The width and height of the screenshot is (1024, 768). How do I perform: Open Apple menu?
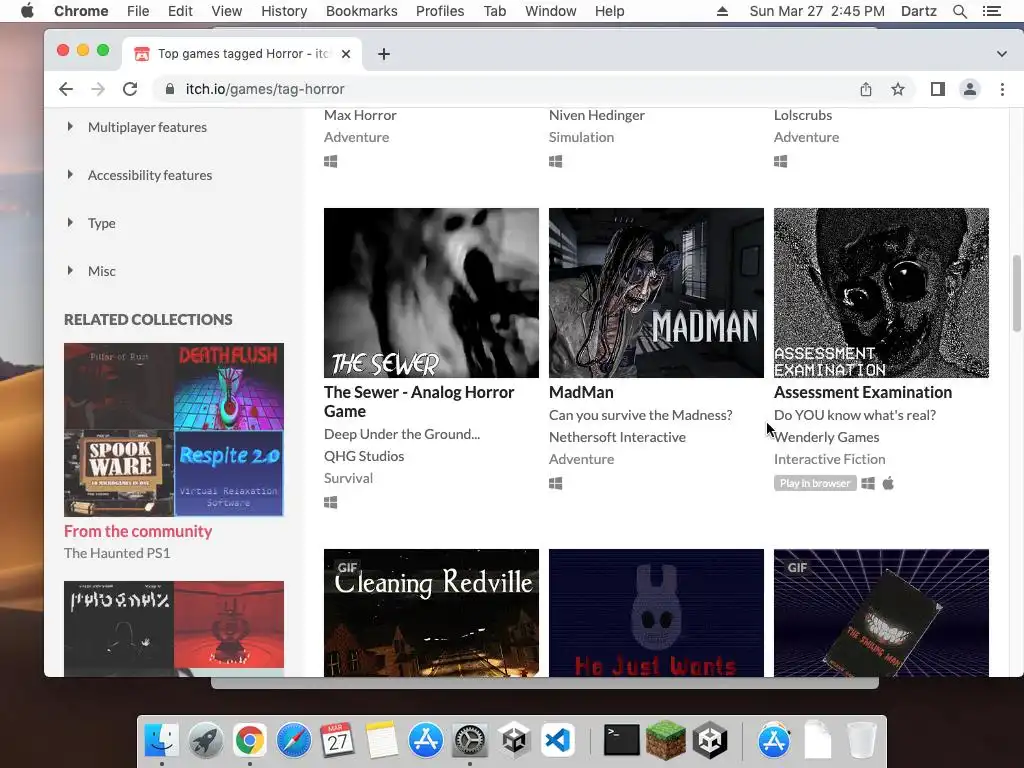click(27, 11)
